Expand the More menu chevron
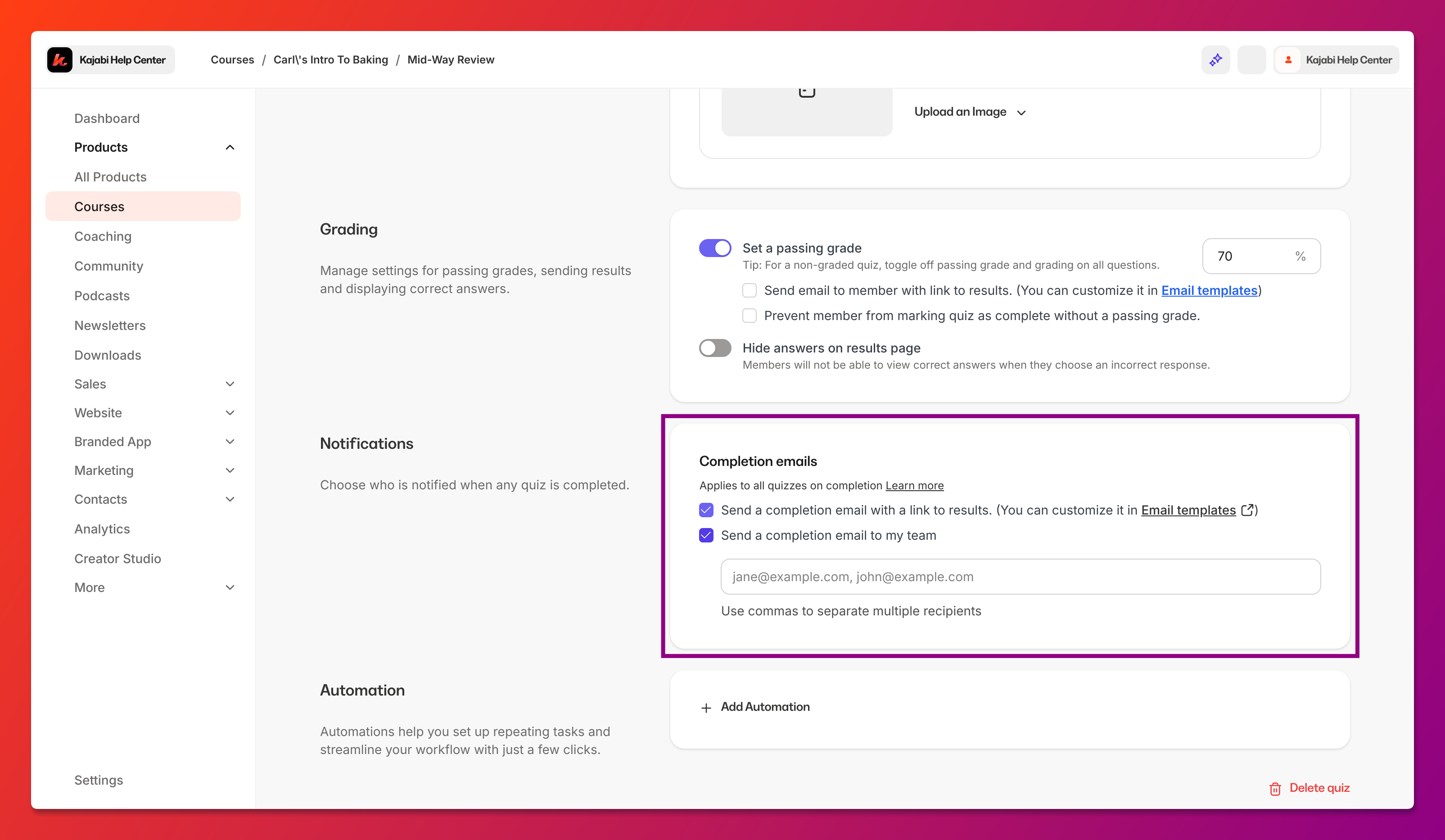1445x840 pixels. click(230, 588)
